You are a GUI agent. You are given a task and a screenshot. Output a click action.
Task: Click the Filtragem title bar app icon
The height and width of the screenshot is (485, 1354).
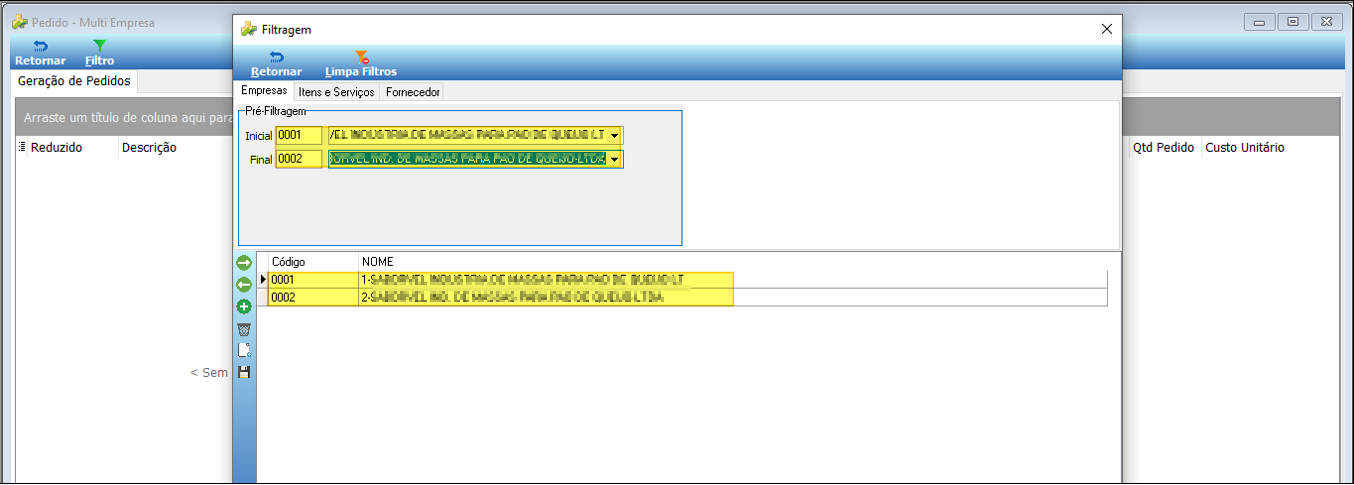249,29
